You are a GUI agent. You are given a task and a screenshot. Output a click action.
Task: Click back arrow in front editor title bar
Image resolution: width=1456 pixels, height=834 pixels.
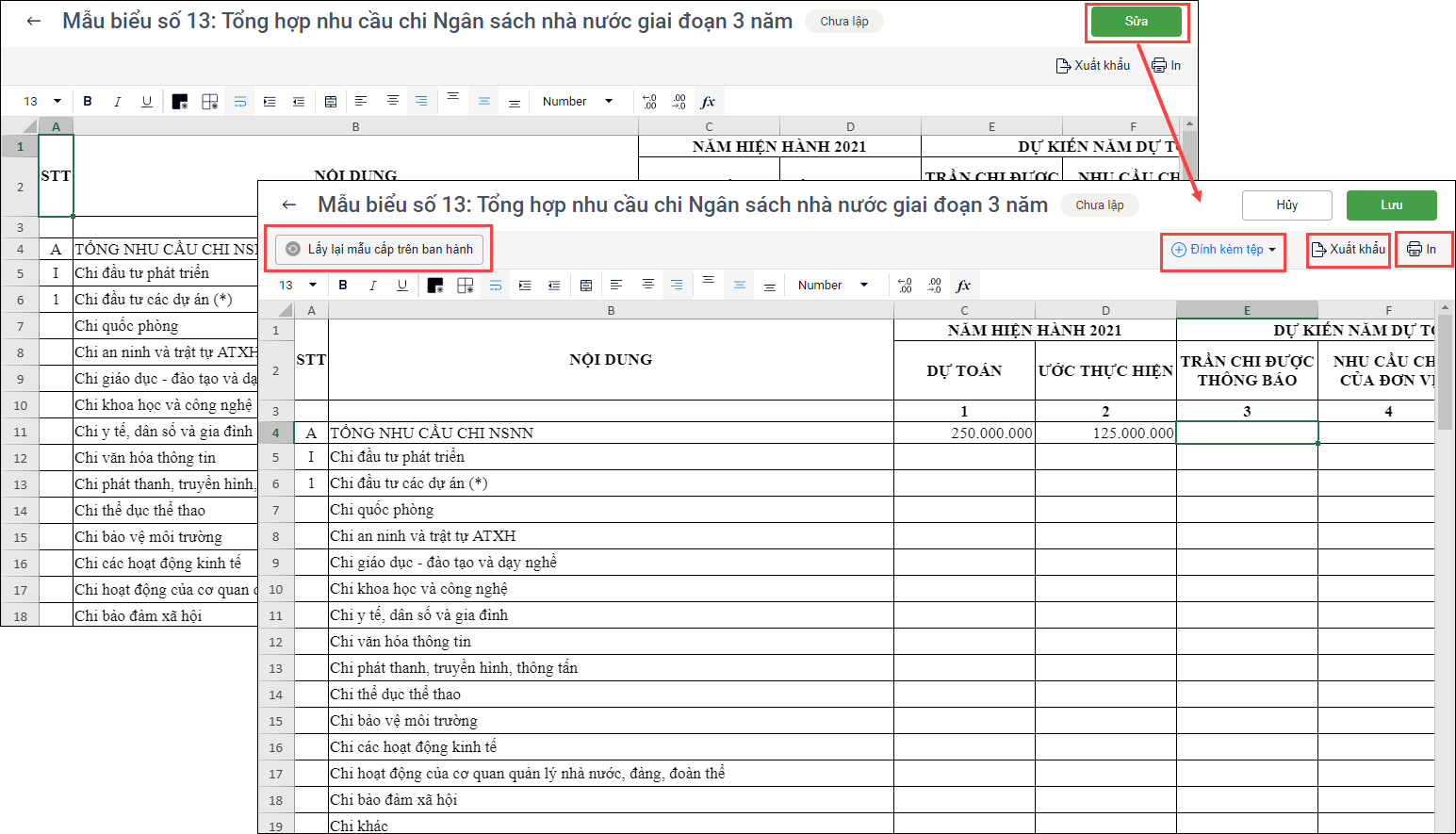click(289, 204)
